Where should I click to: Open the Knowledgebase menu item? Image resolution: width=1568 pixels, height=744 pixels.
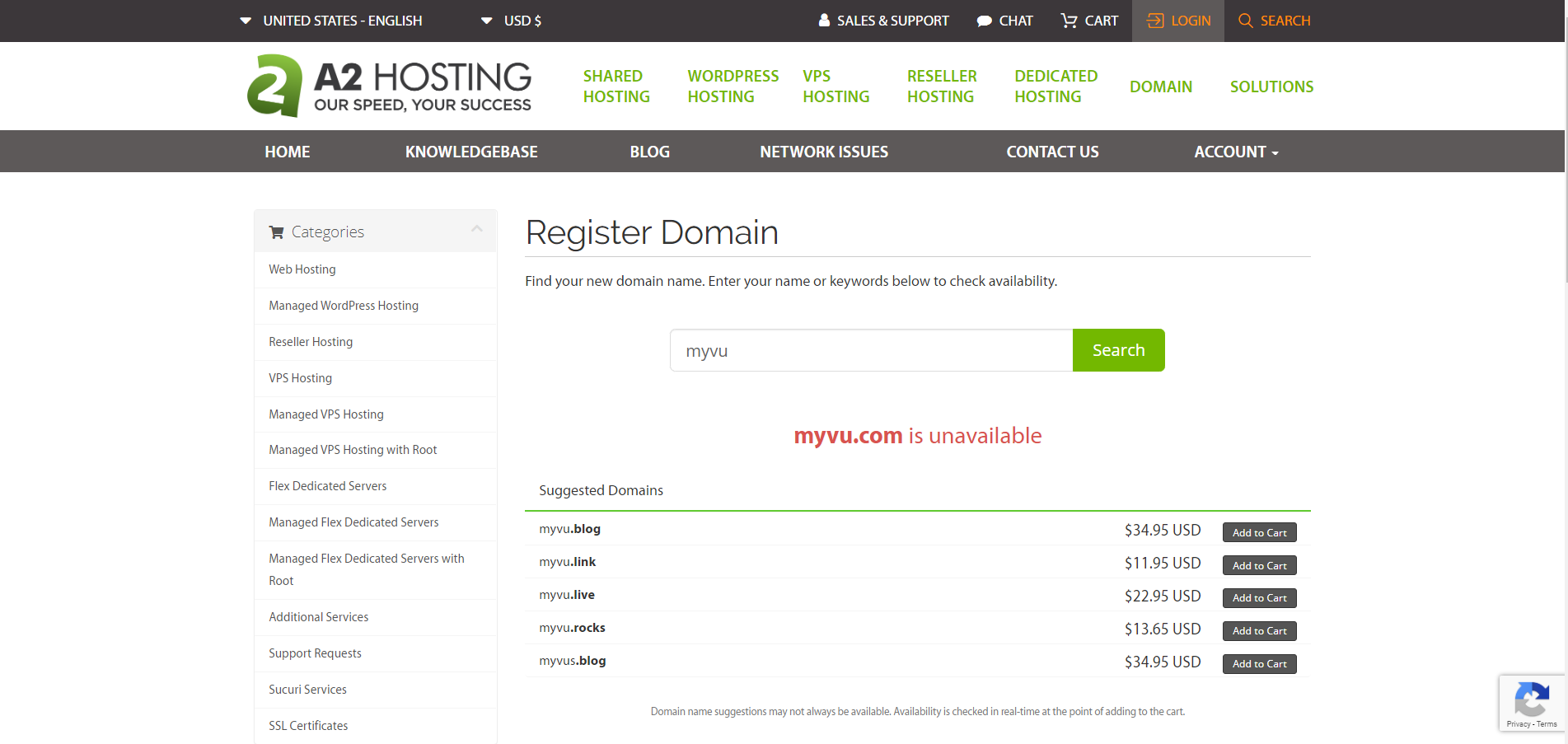click(471, 152)
